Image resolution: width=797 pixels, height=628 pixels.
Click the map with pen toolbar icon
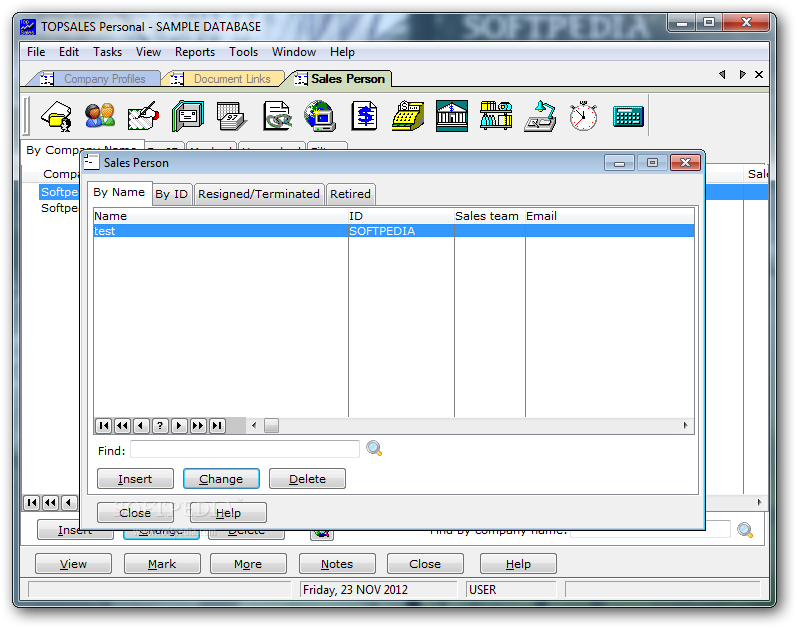tap(143, 116)
